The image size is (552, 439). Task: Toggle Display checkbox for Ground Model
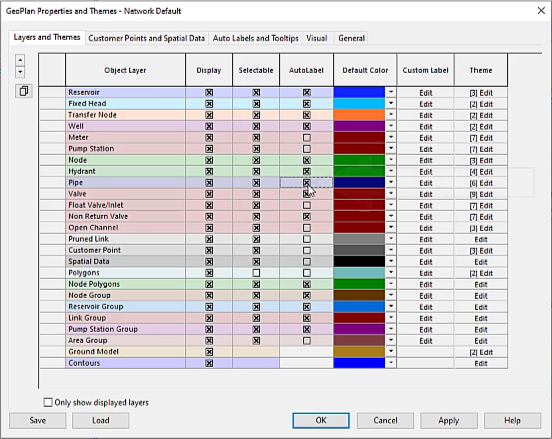point(209,352)
